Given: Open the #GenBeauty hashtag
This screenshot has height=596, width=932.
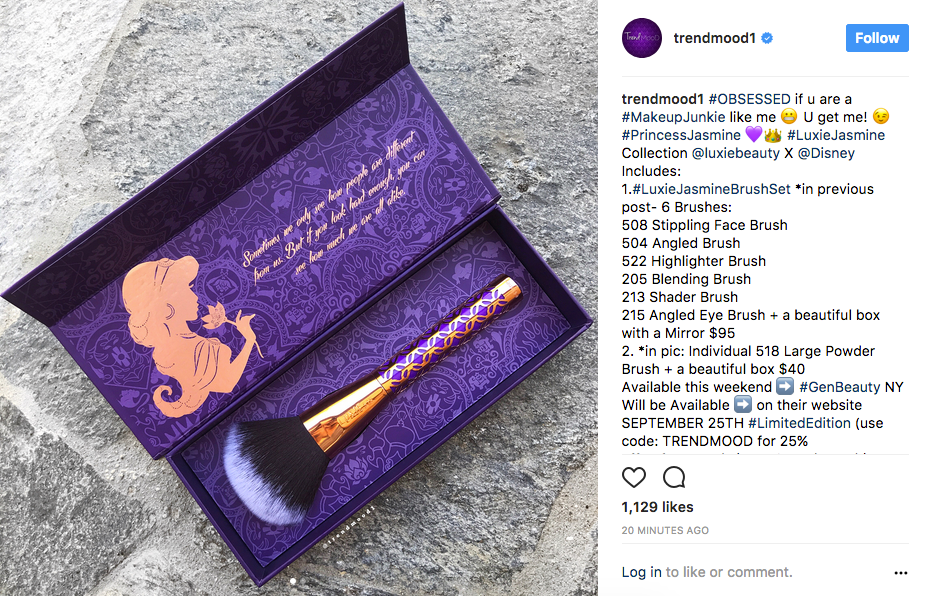Looking at the screenshot, I should point(839,387).
